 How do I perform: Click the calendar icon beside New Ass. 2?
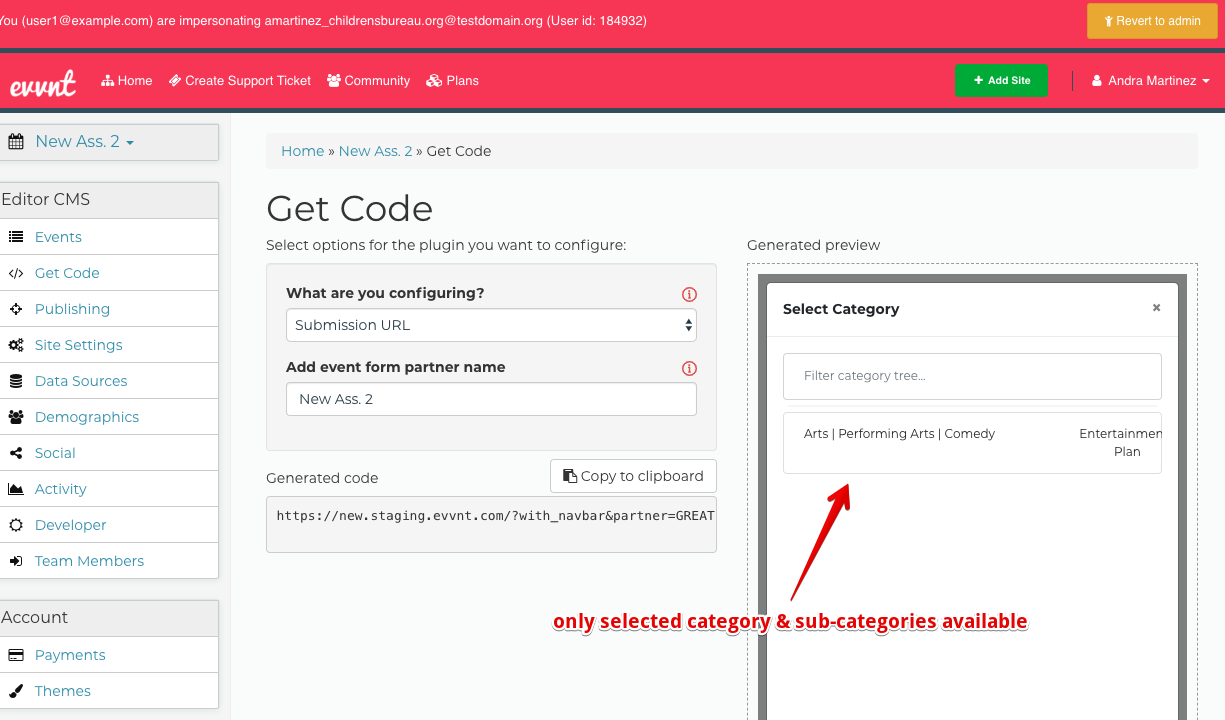coord(16,142)
